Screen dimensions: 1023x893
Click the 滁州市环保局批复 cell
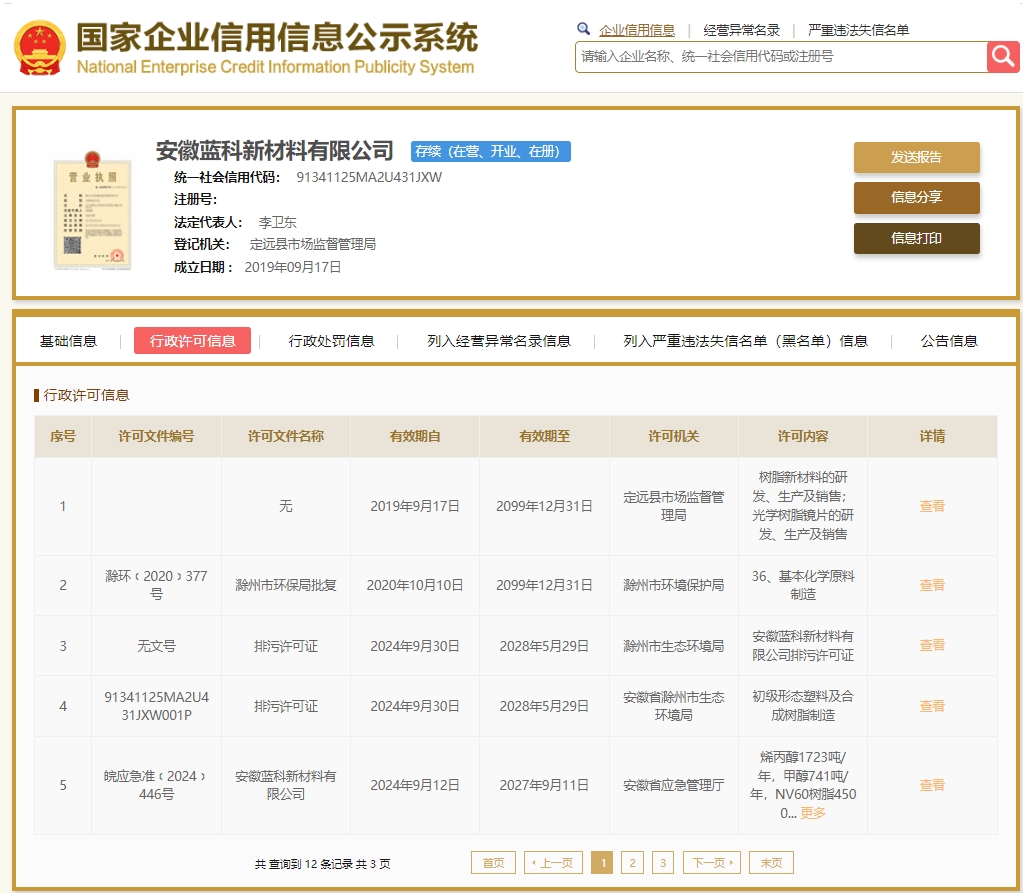[286, 585]
